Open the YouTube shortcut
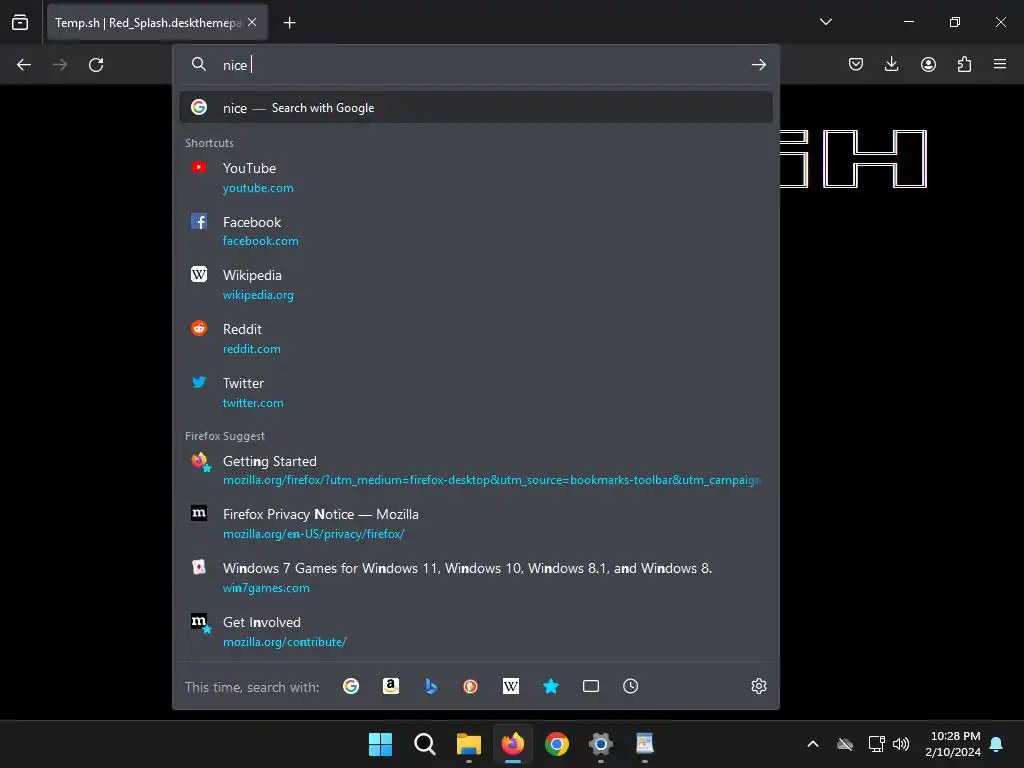Image resolution: width=1024 pixels, height=768 pixels. click(x=476, y=177)
